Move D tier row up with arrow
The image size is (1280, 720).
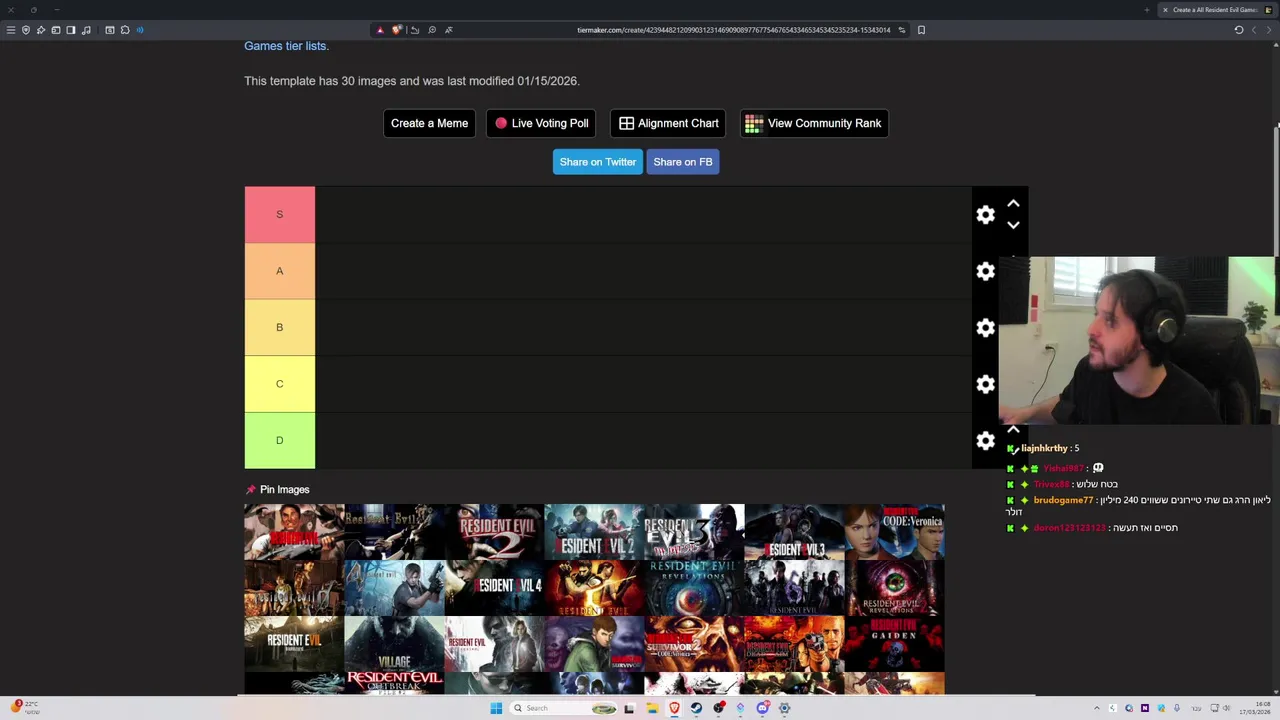pos(1013,430)
